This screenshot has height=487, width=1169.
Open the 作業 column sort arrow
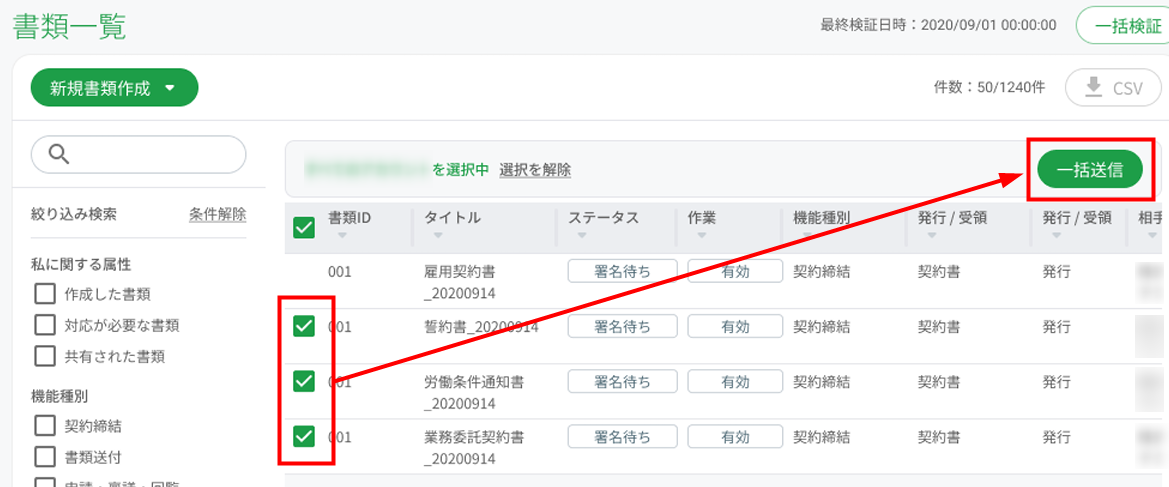(702, 236)
